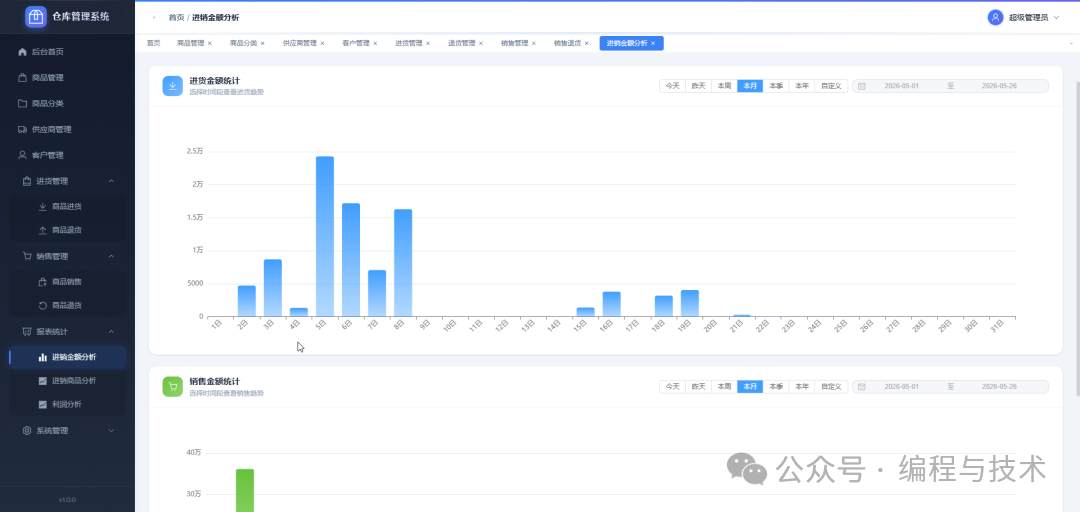Select 本周 in 销售金额统计 filter
1080x512 pixels.
pyautogui.click(x=724, y=387)
